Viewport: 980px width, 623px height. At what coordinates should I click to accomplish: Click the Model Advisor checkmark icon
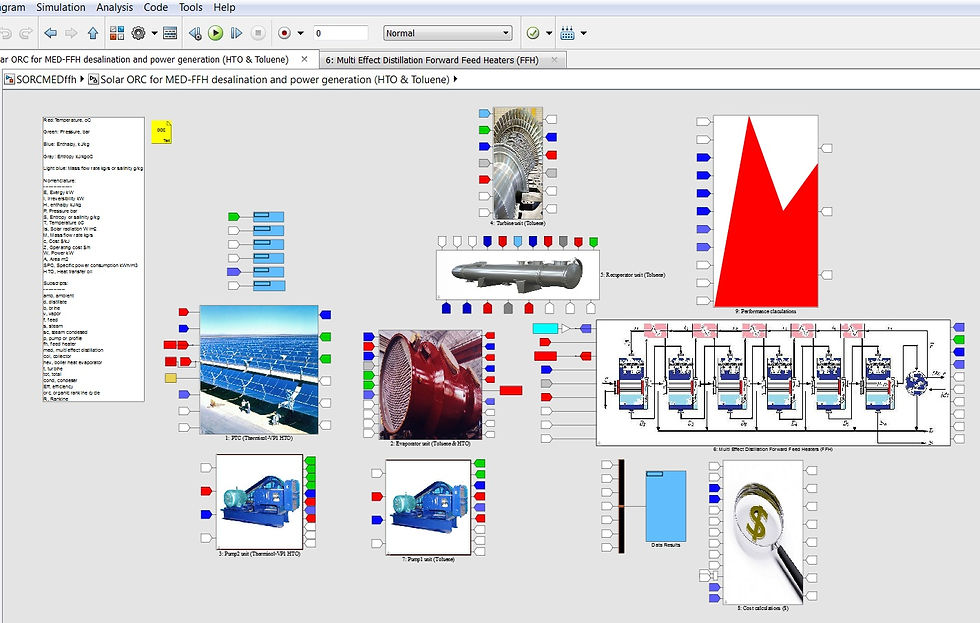533,33
